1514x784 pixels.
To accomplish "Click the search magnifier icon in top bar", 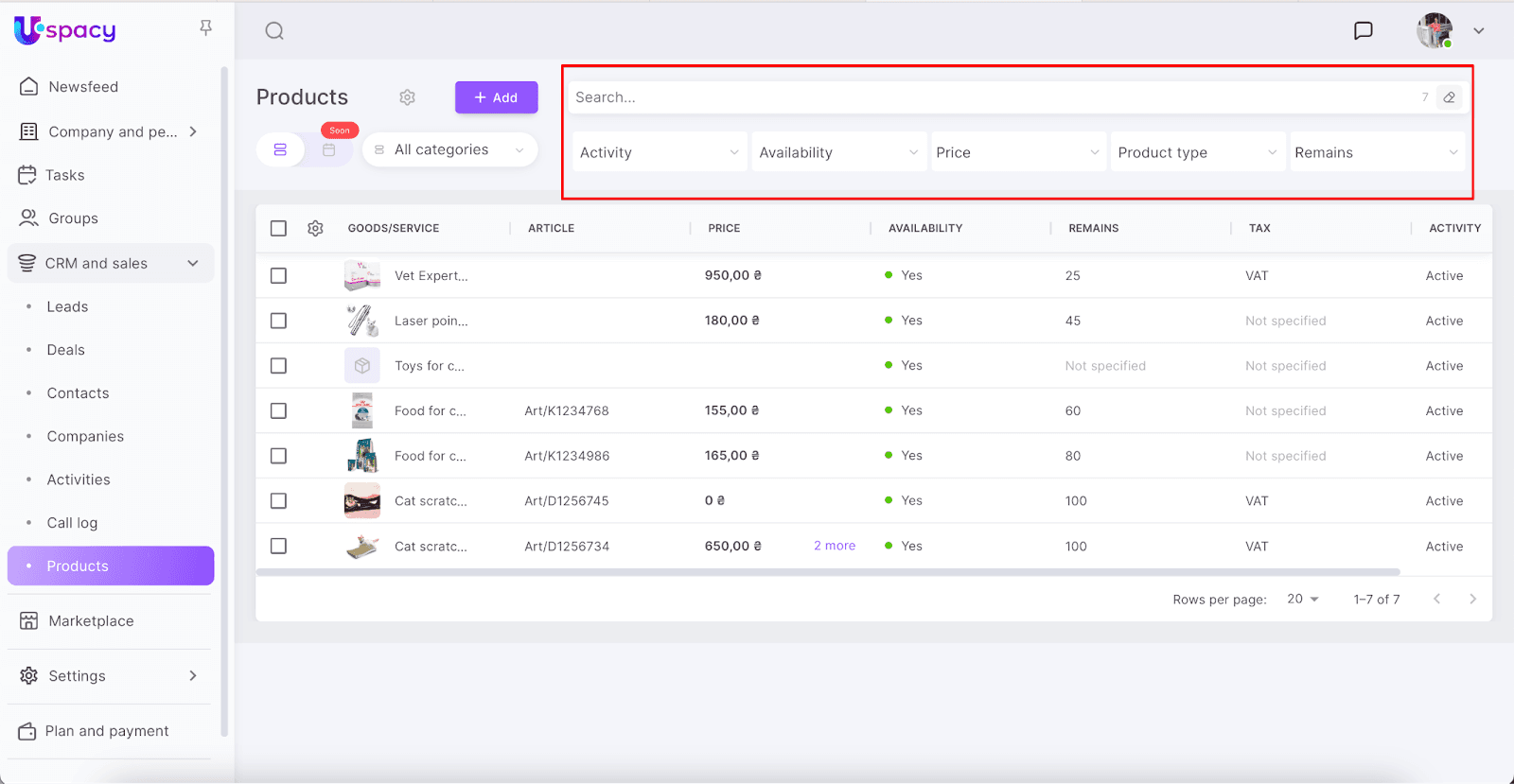I will [x=274, y=31].
